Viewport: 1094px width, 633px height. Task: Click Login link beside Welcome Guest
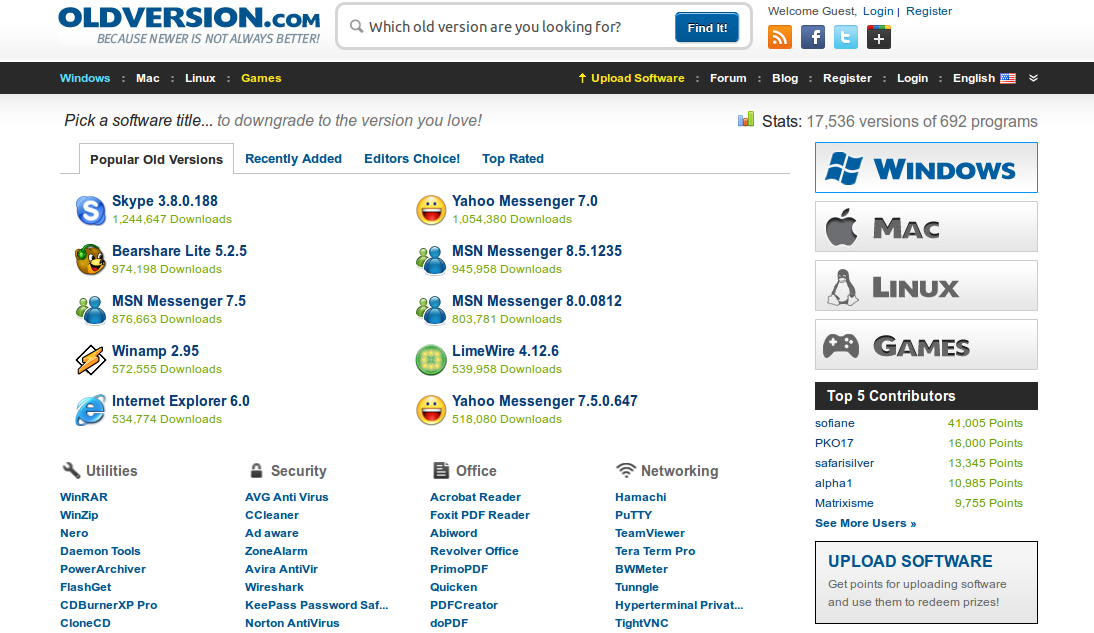(x=878, y=11)
